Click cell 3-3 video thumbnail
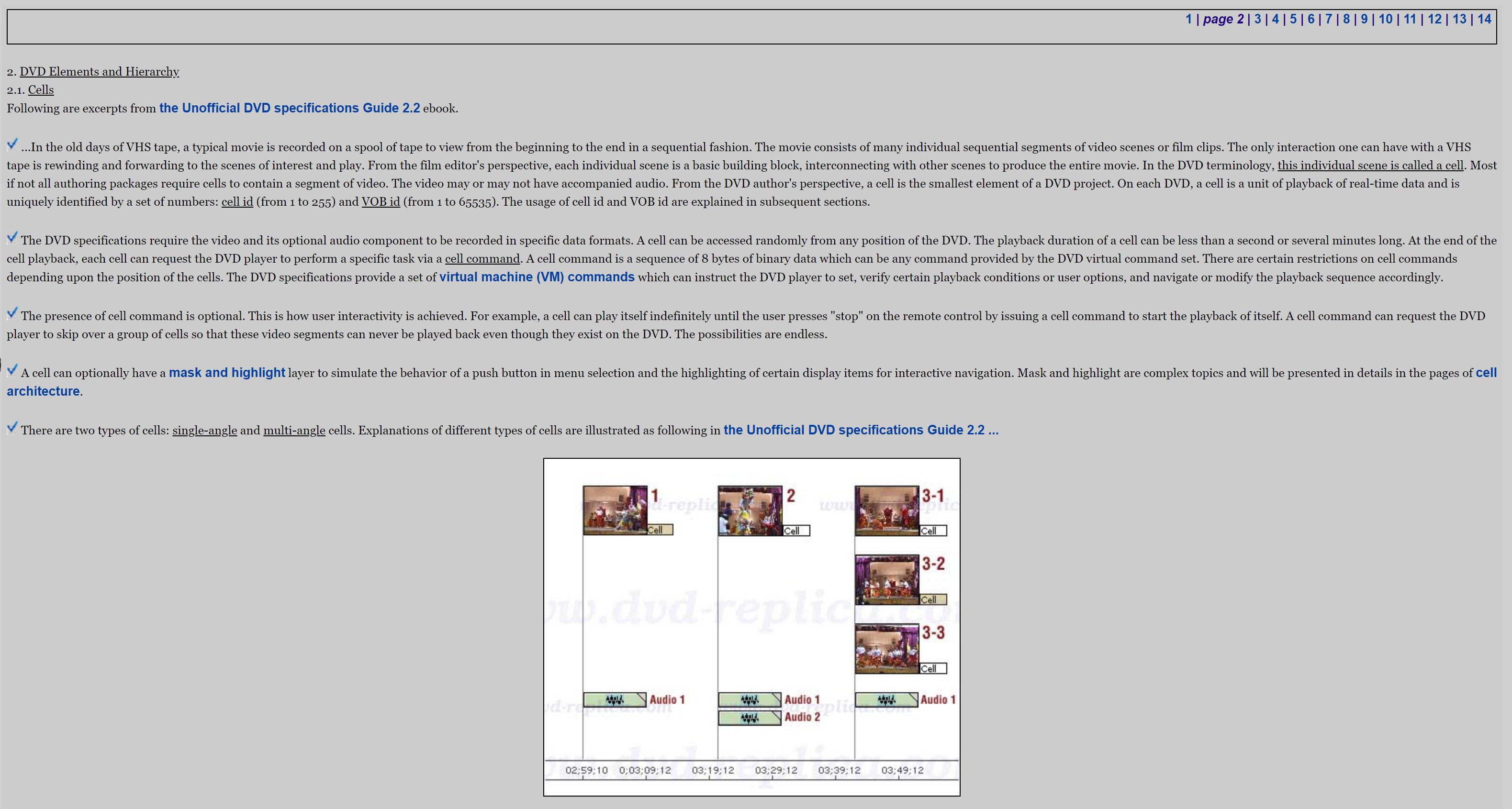Image resolution: width=1512 pixels, height=809 pixels. pyautogui.click(x=887, y=648)
